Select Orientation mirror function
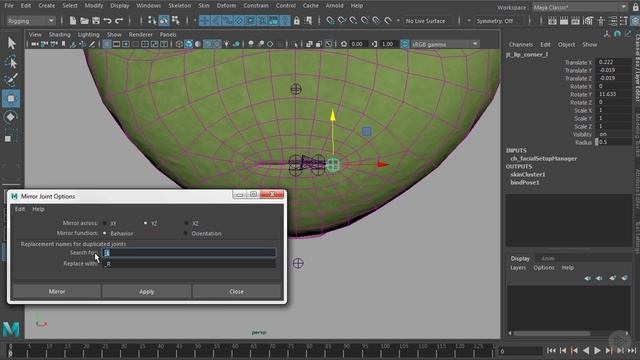Viewport: 640px width, 360px height. 186,233
